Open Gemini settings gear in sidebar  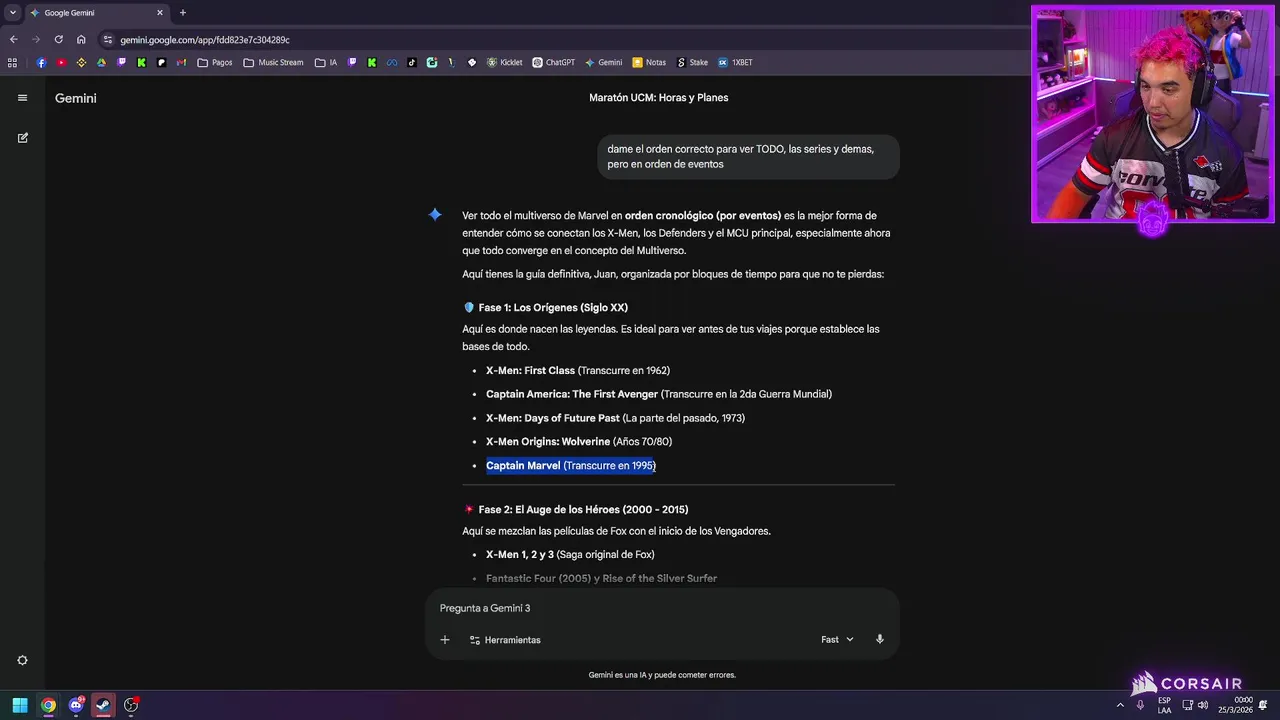22,661
